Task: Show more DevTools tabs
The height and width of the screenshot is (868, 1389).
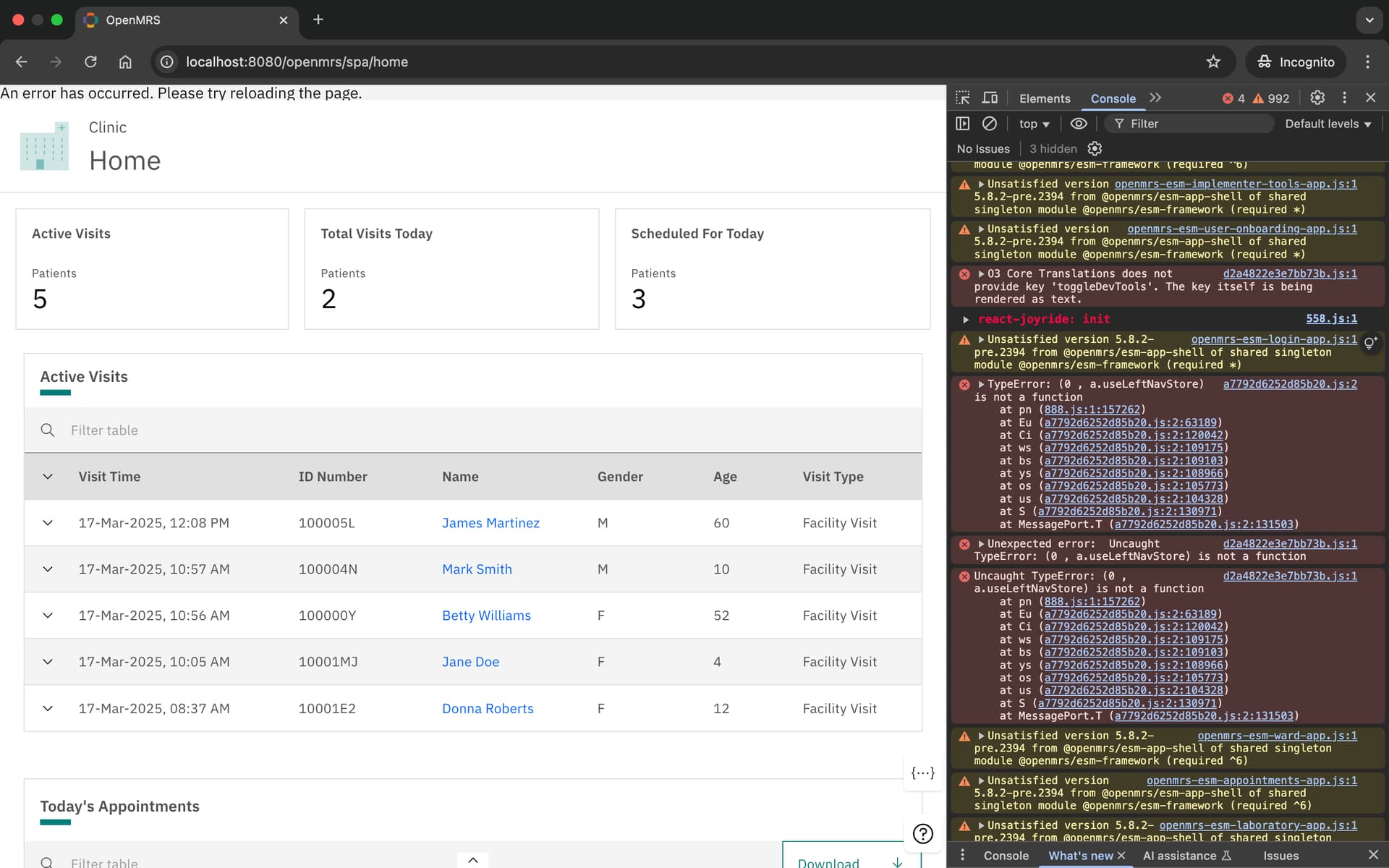Action: coord(1155,98)
